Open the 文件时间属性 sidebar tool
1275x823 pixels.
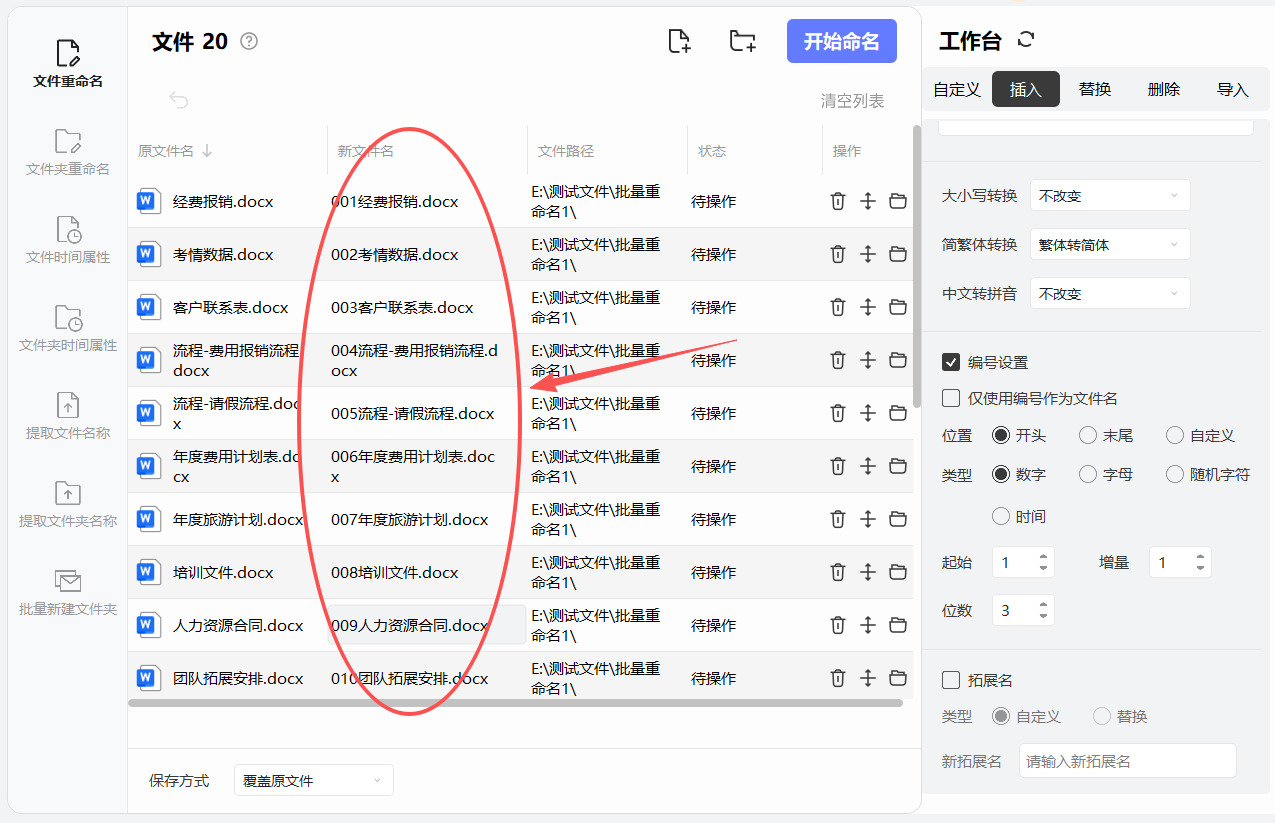tap(68, 239)
